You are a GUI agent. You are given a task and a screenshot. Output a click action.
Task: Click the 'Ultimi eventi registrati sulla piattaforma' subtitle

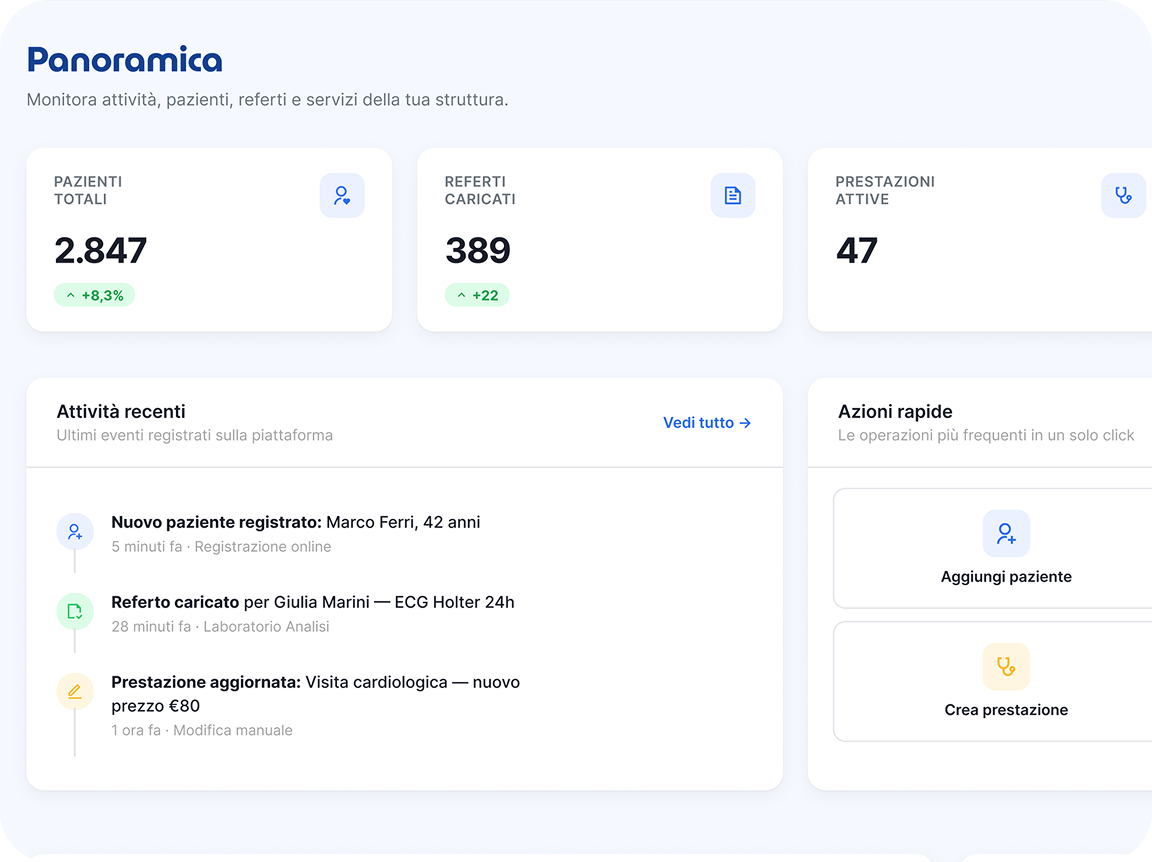click(x=195, y=435)
